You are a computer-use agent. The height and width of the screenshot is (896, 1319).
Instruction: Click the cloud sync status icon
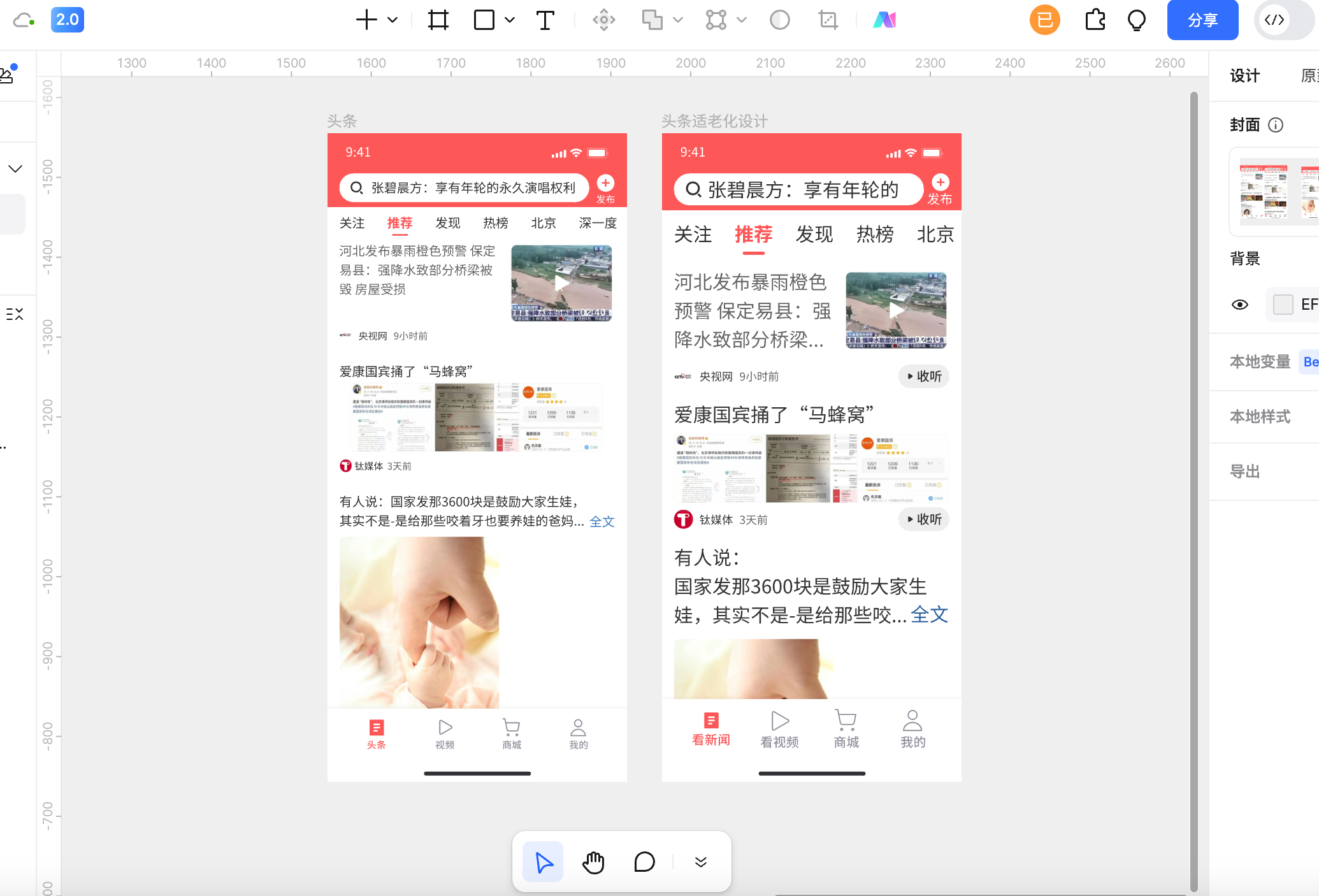[24, 20]
